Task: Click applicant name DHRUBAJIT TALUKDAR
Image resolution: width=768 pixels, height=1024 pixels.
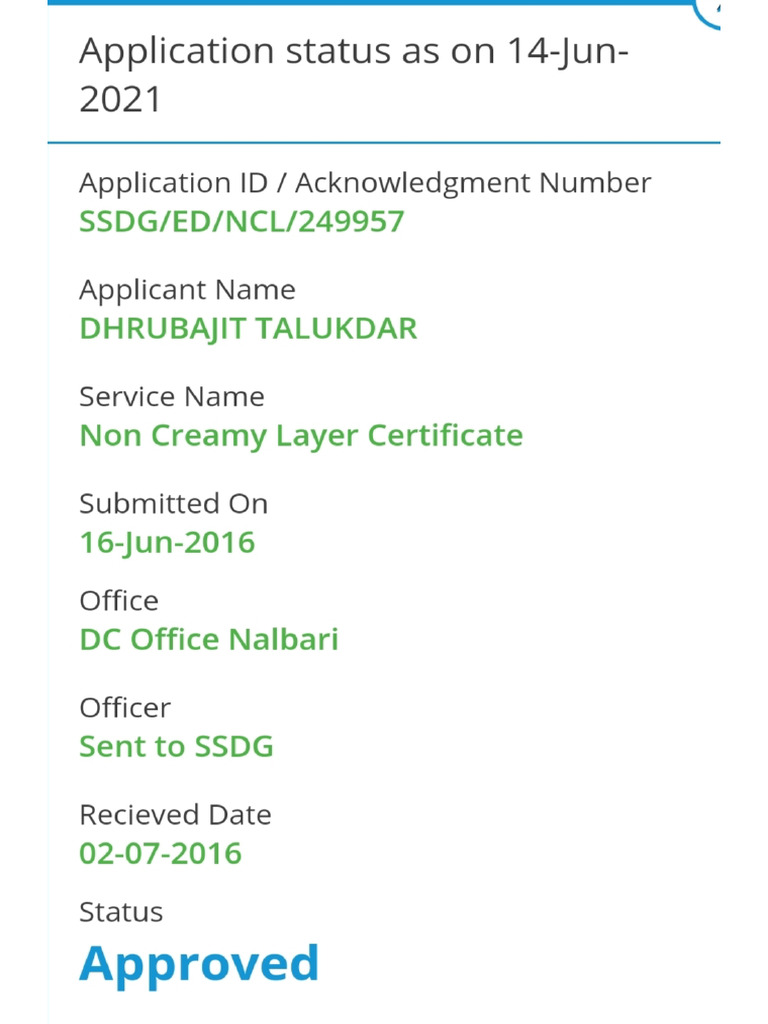Action: 248,328
